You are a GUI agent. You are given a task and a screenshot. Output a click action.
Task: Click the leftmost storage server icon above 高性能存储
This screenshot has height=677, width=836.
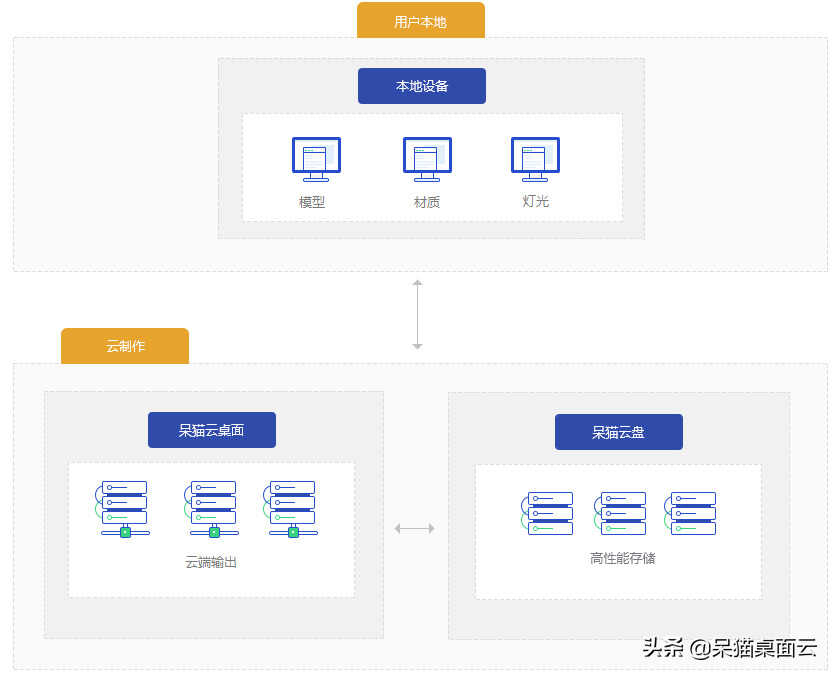tap(547, 513)
